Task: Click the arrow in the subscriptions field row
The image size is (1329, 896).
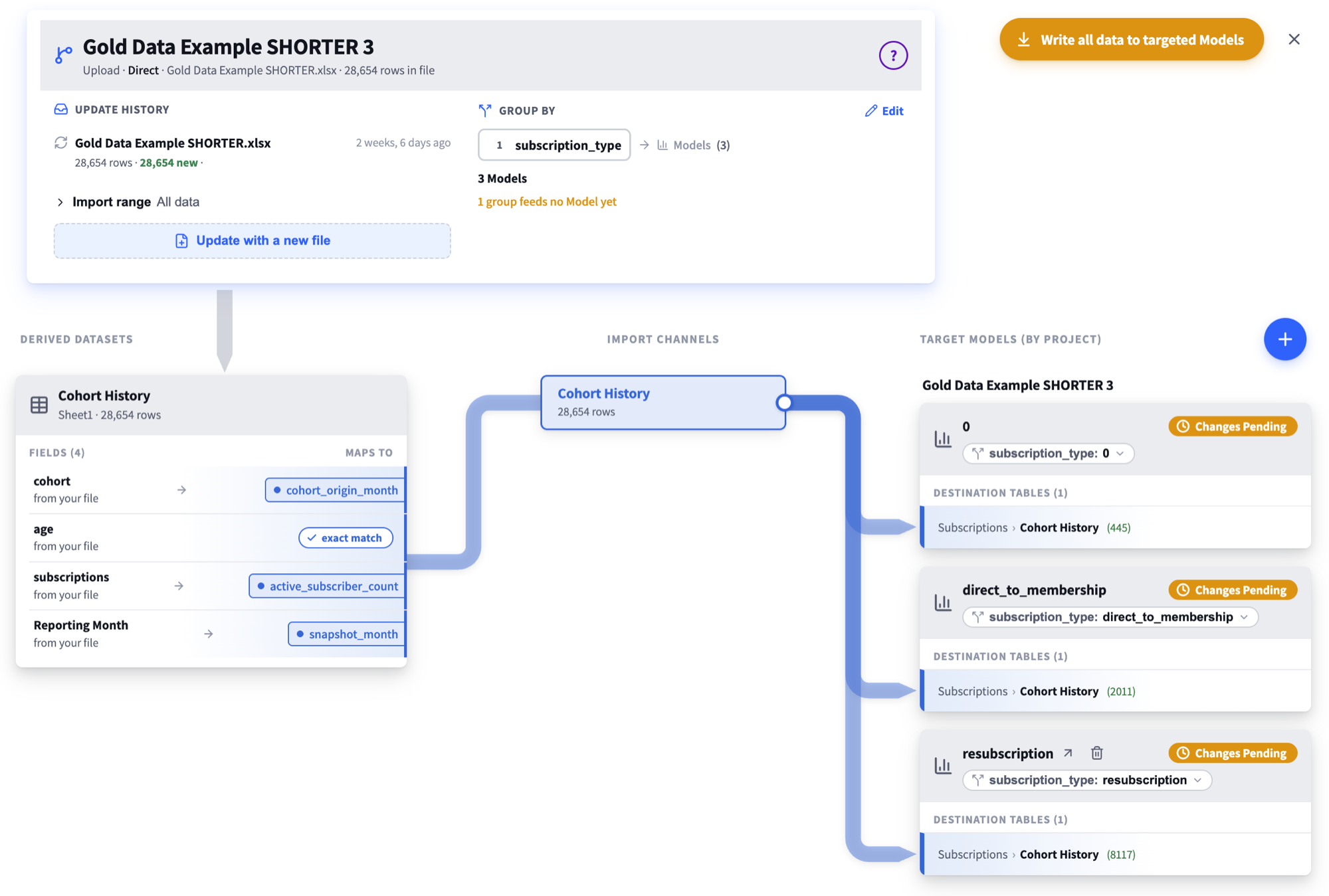Action: point(179,586)
